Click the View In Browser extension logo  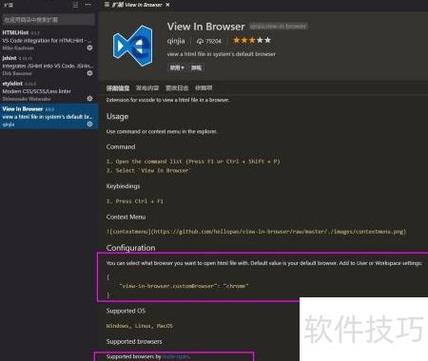133,46
